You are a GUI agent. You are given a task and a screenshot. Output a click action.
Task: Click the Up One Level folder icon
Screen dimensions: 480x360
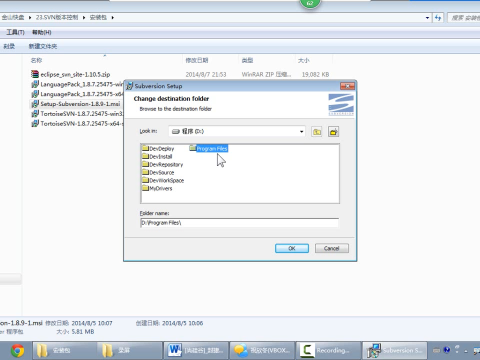click(x=317, y=132)
